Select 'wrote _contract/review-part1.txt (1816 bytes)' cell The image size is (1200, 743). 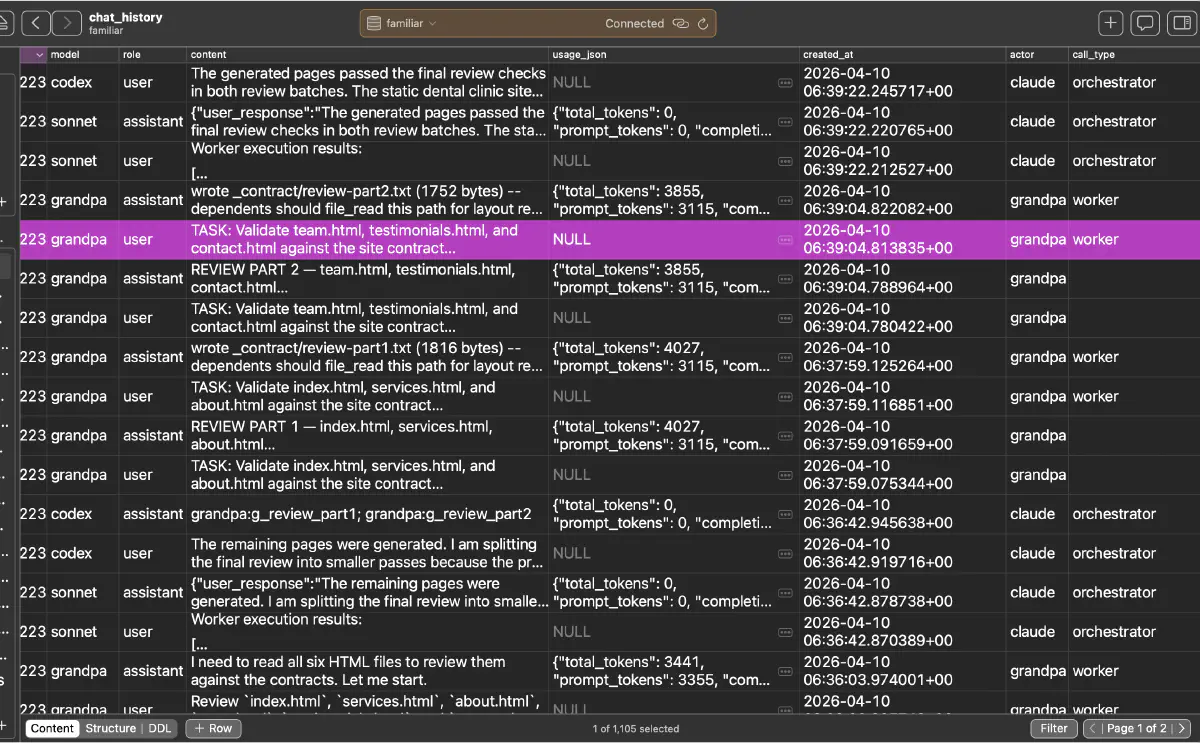pos(367,357)
